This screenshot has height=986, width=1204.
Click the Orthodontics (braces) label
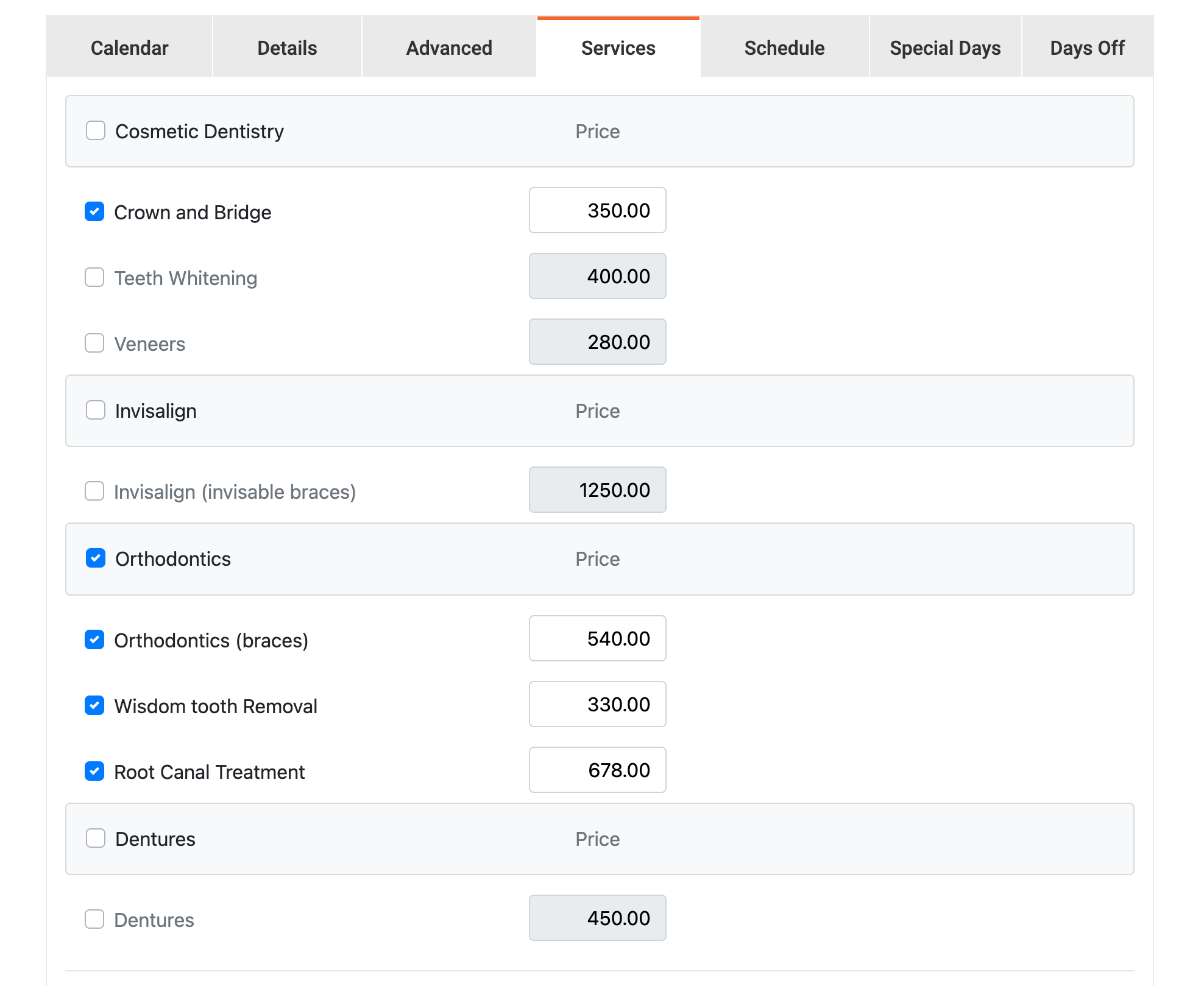tap(211, 641)
